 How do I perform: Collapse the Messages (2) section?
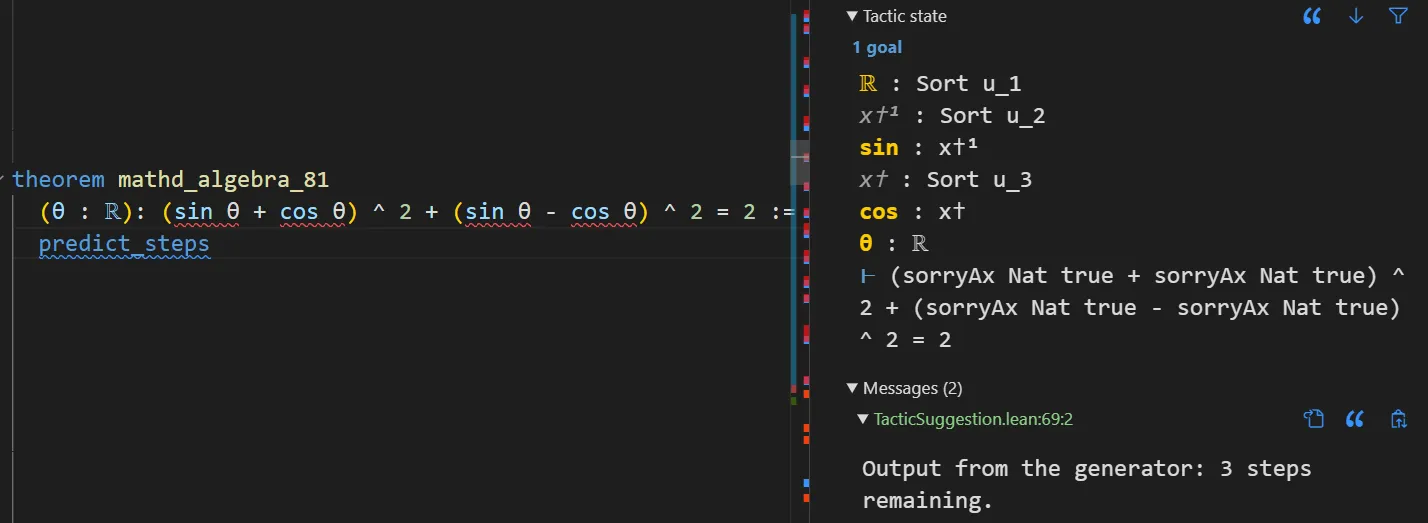(852, 388)
